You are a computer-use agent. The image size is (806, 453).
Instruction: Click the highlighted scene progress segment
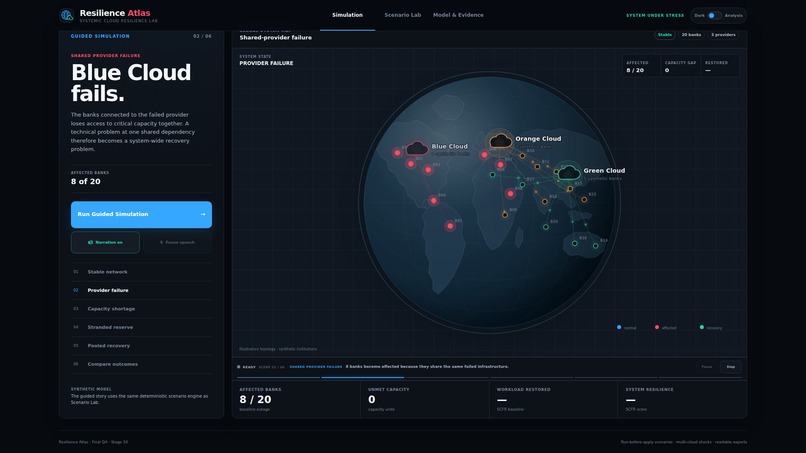[x=363, y=377]
